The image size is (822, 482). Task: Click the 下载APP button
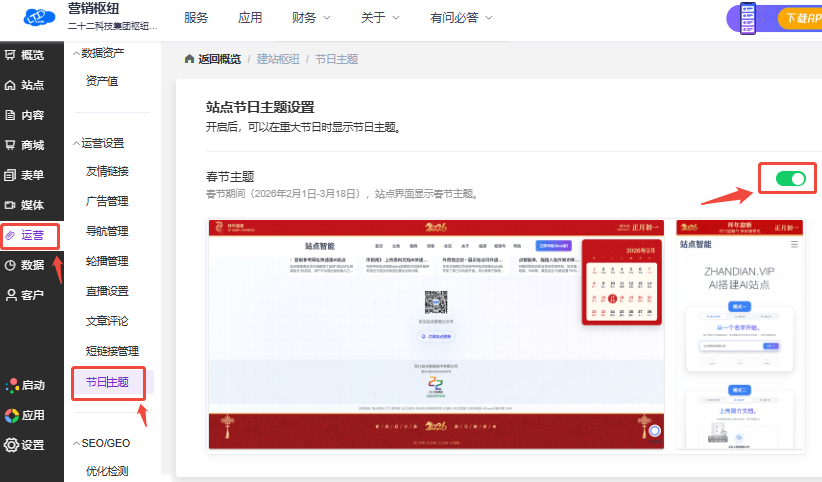click(800, 18)
